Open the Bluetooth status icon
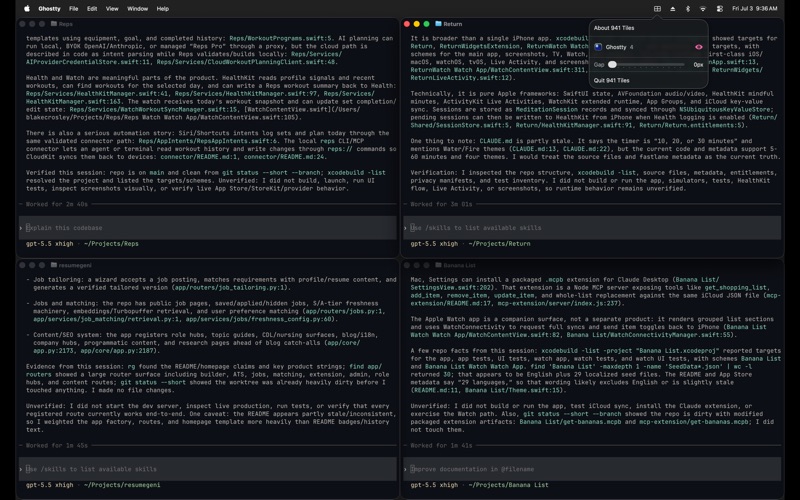The height and width of the screenshot is (500, 800). (687, 9)
